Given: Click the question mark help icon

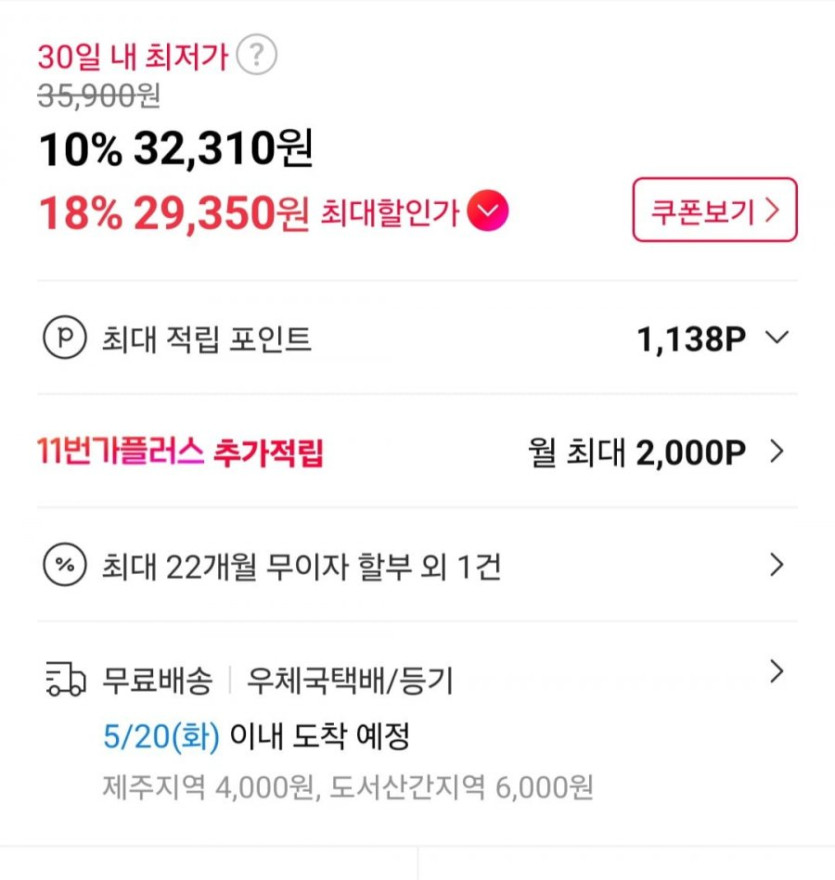Looking at the screenshot, I should pyautogui.click(x=259, y=55).
